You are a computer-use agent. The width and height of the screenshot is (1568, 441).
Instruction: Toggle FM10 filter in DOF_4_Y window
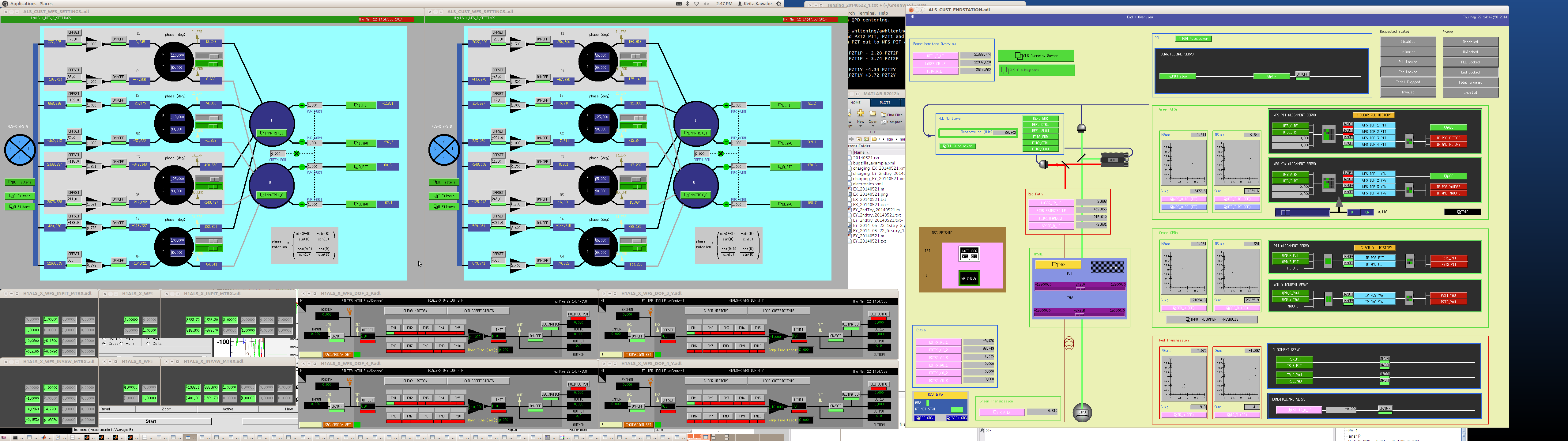(x=757, y=416)
